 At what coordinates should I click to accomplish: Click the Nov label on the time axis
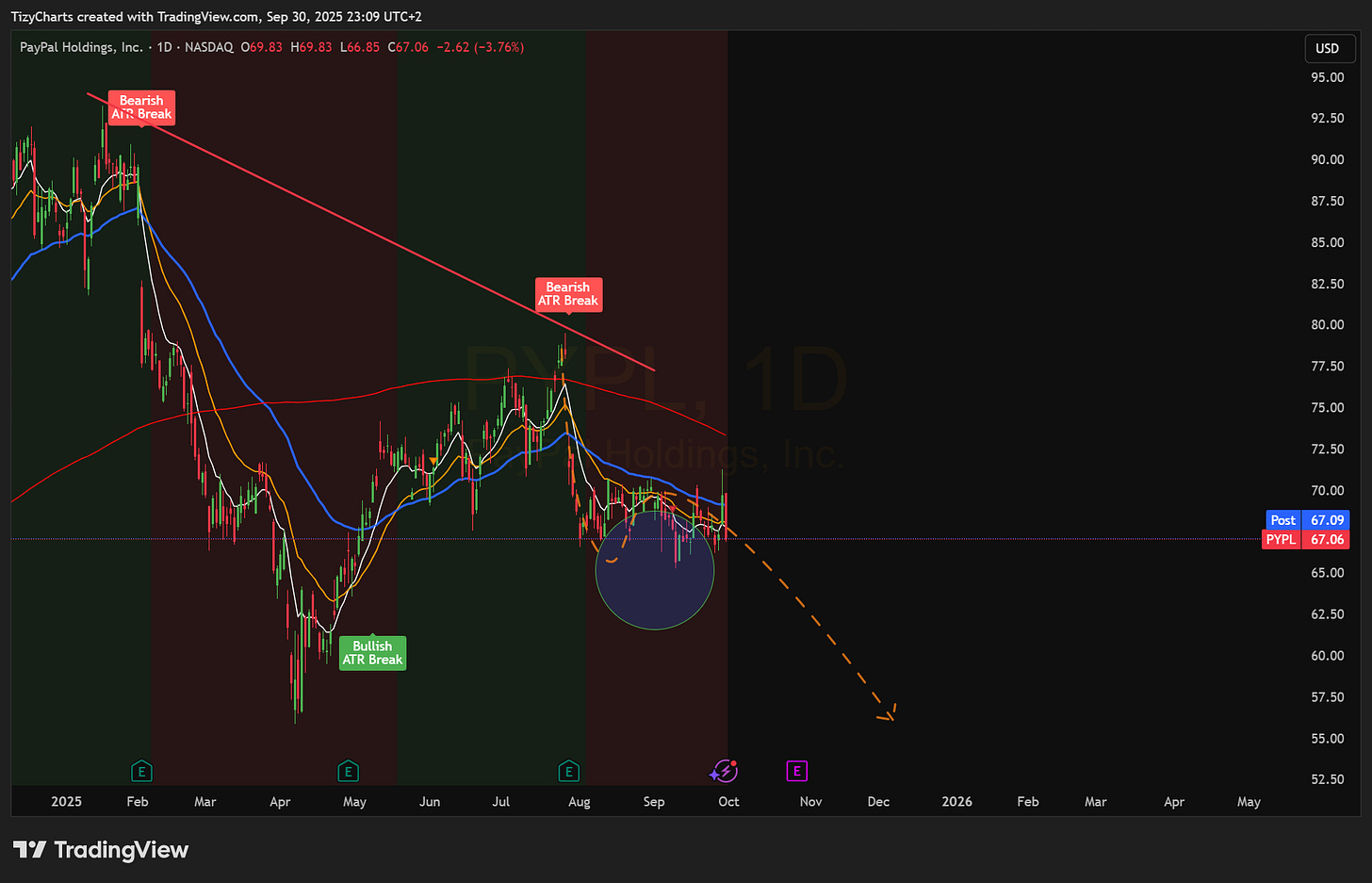coord(810,802)
